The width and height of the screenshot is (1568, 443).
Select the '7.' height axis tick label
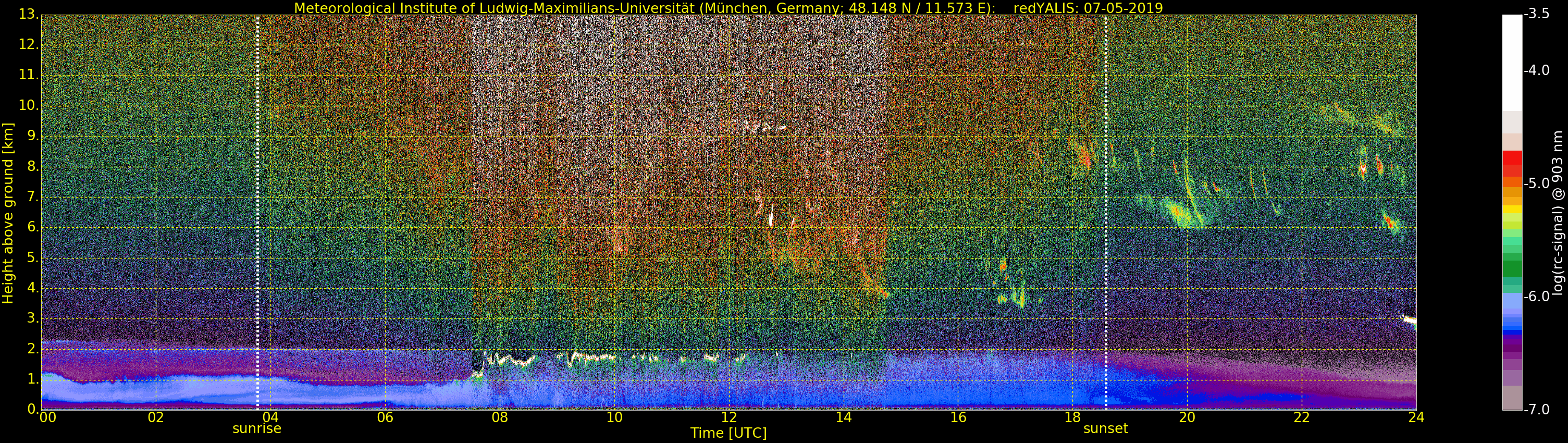pos(32,196)
